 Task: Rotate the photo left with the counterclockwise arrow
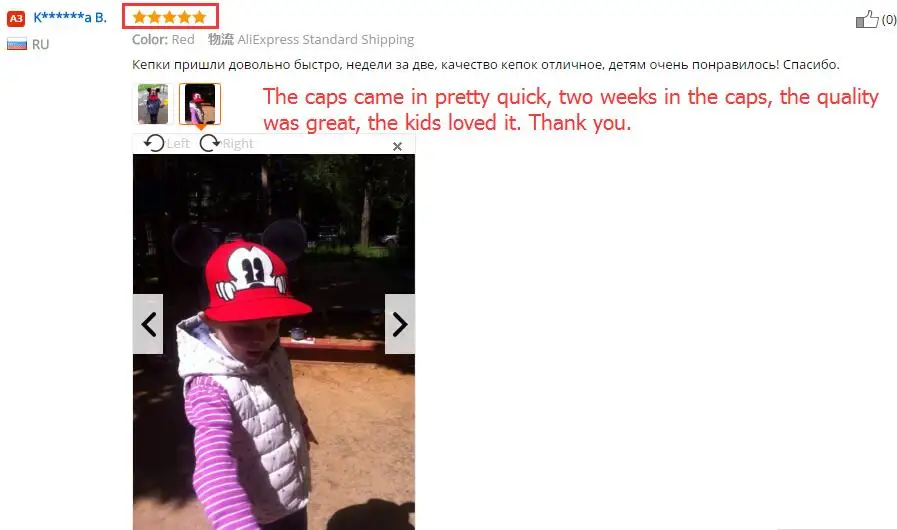(x=154, y=143)
